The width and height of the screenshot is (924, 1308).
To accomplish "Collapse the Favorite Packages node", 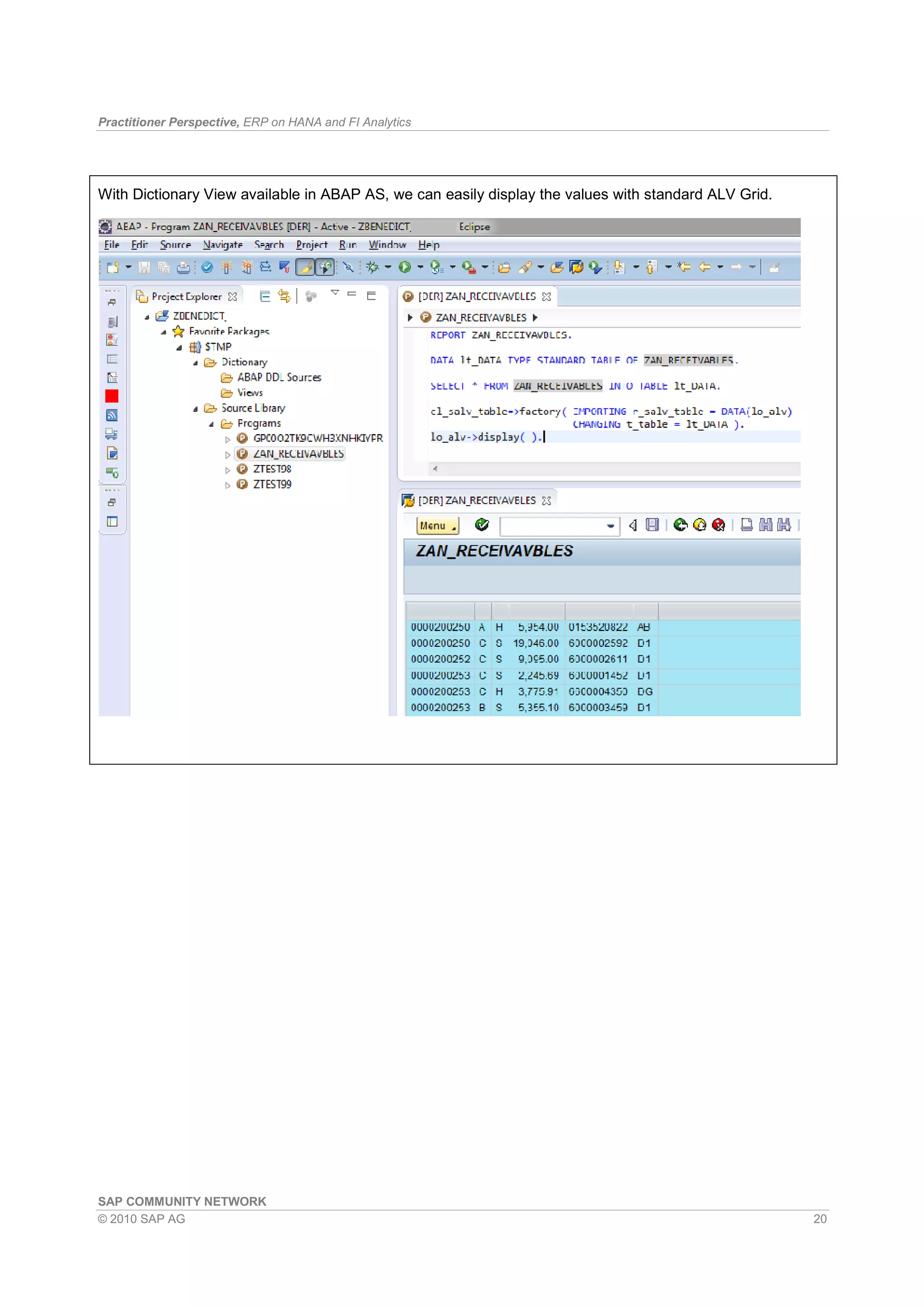I will (x=163, y=332).
